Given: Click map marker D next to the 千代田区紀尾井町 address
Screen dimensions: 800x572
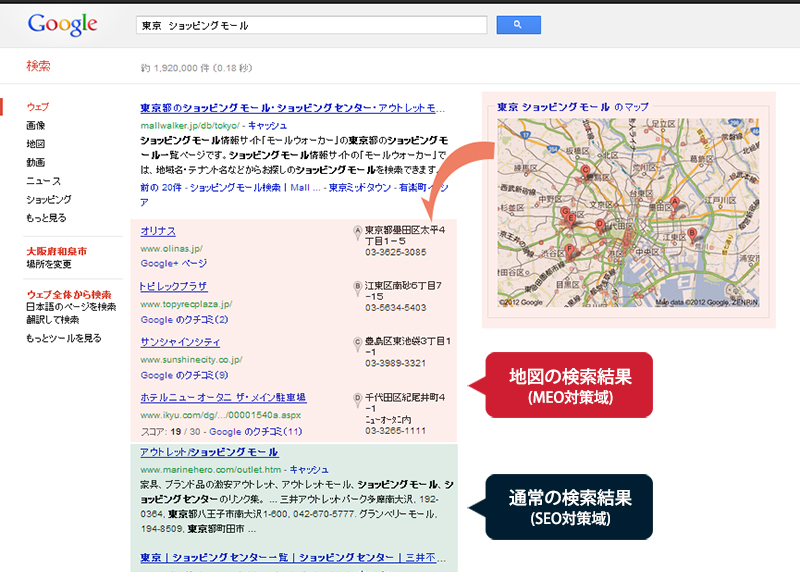Looking at the screenshot, I should coord(358,400).
